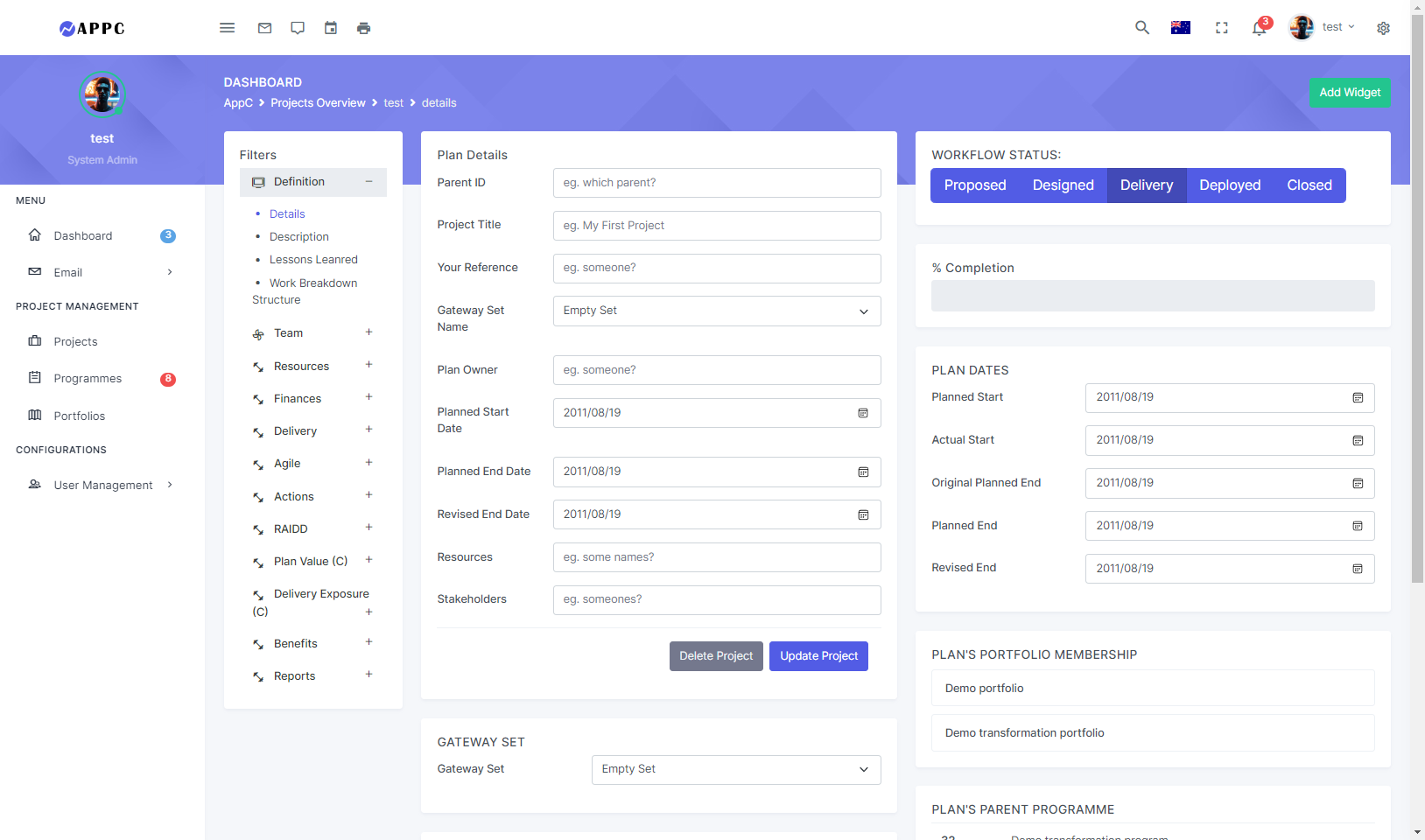Open the Gateway Set Name dropdown
This screenshot has width=1425, height=840.
pyautogui.click(x=717, y=311)
